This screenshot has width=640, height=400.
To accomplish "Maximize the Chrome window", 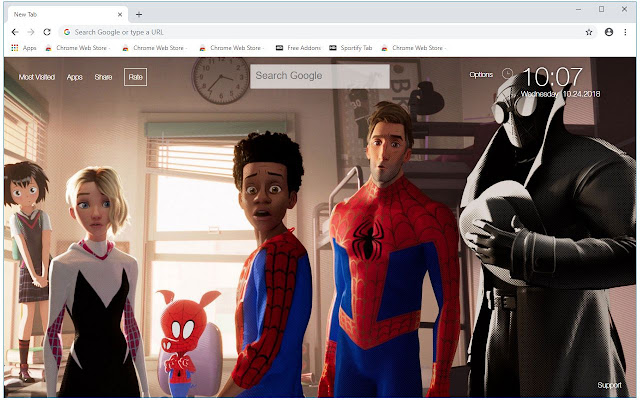I will pos(601,9).
